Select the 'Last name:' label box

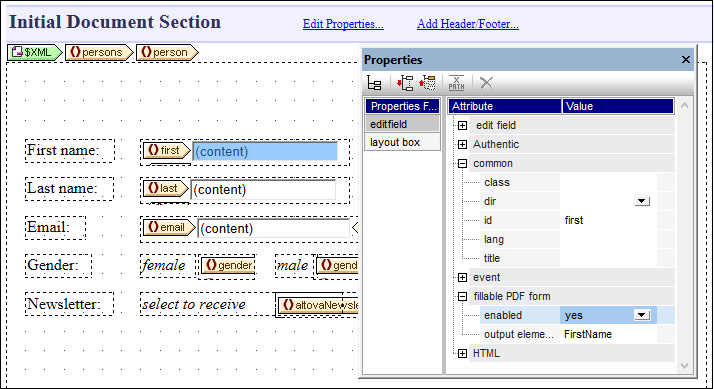coord(69,189)
